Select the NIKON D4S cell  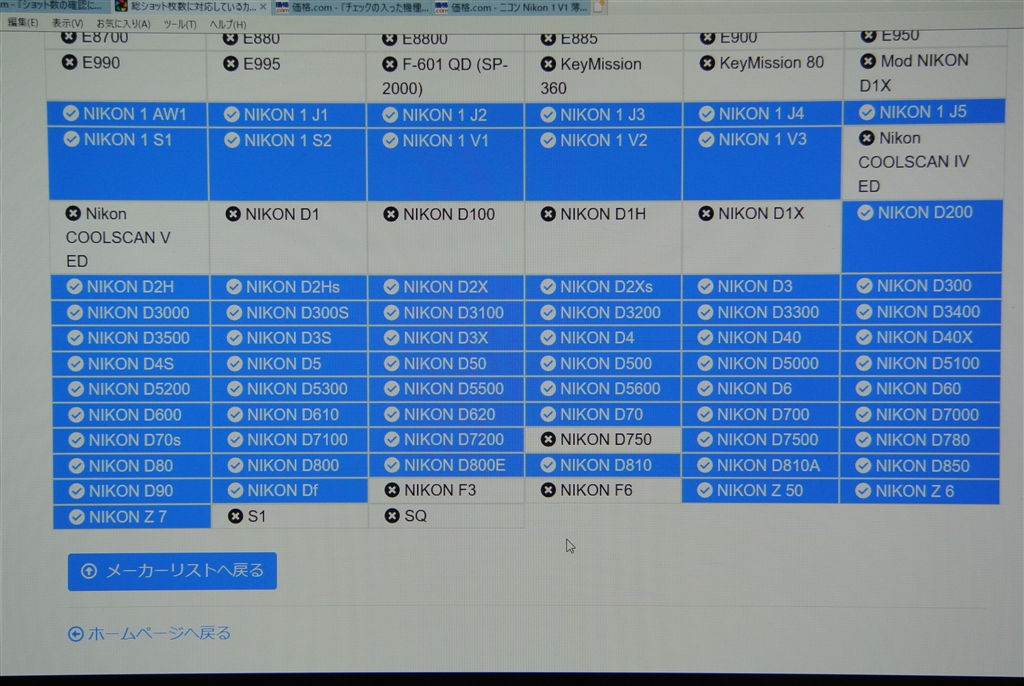131,363
